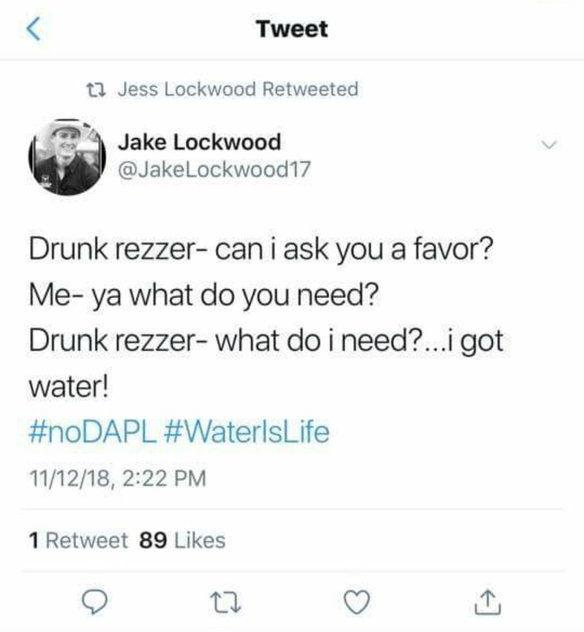This screenshot has width=584, height=632.
Task: Open Jake Lockwood's profile picture
Action: [67, 157]
